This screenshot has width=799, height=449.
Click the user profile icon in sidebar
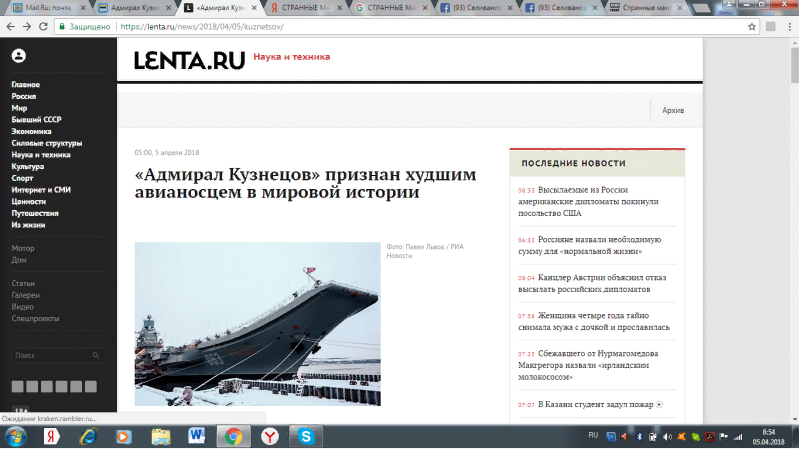(19, 56)
